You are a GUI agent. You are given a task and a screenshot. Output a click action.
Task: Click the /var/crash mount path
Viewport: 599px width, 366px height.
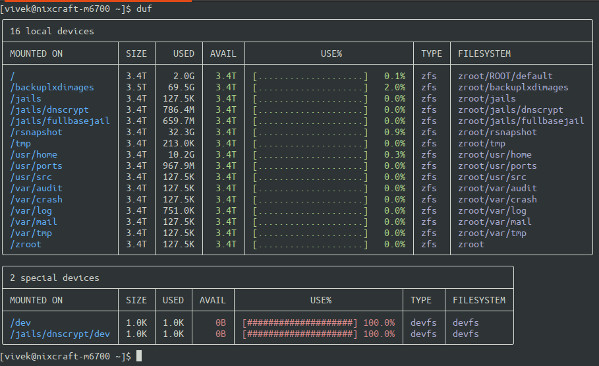click(x=36, y=200)
